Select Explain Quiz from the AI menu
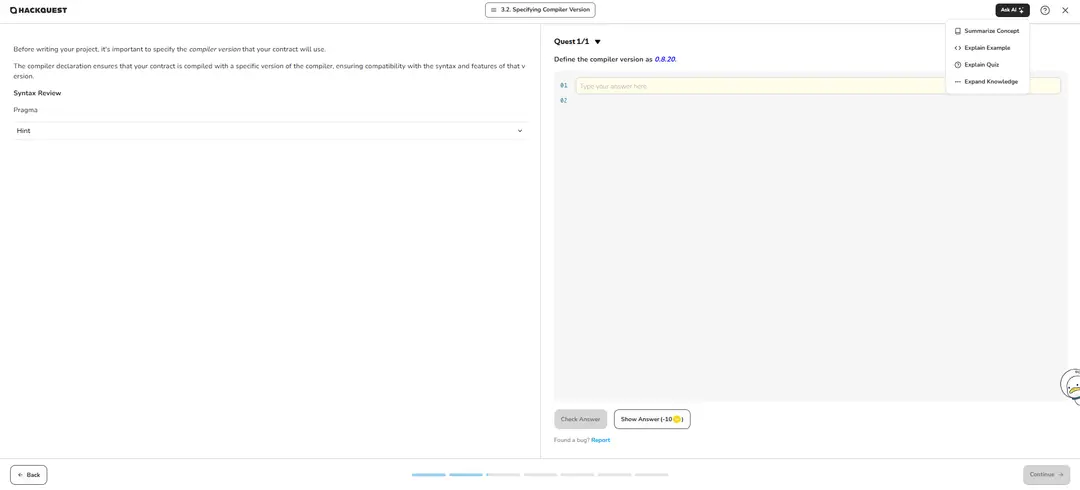Screen dimensions: 1080x490 coord(981,65)
